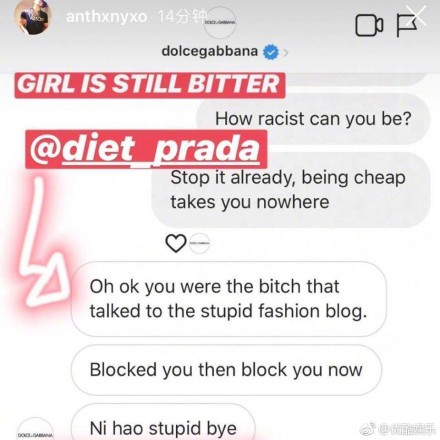440x440 pixels.
Task: Close the story with the X icon
Action: (417, 14)
